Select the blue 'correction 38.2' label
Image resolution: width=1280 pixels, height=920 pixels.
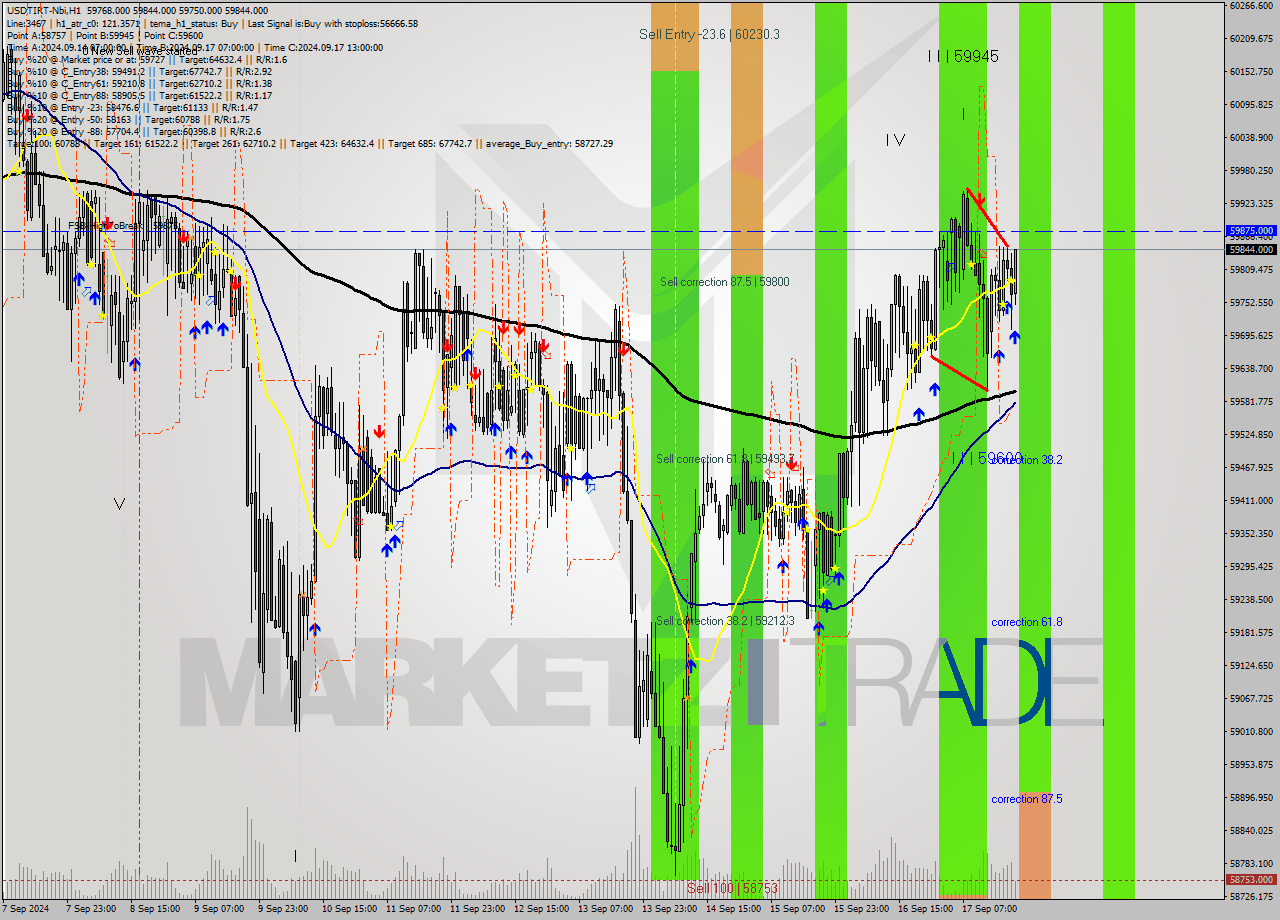tap(1026, 460)
